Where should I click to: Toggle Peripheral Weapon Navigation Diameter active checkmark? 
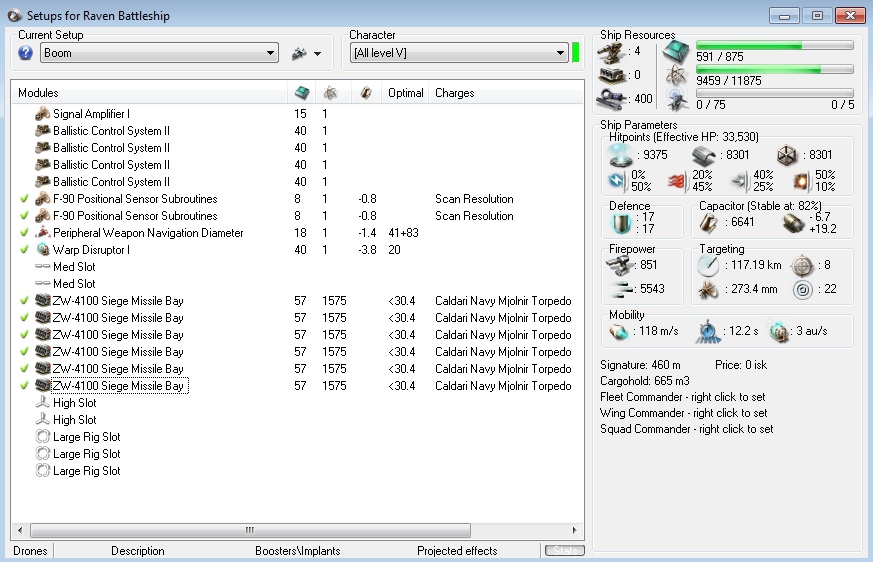click(24, 233)
